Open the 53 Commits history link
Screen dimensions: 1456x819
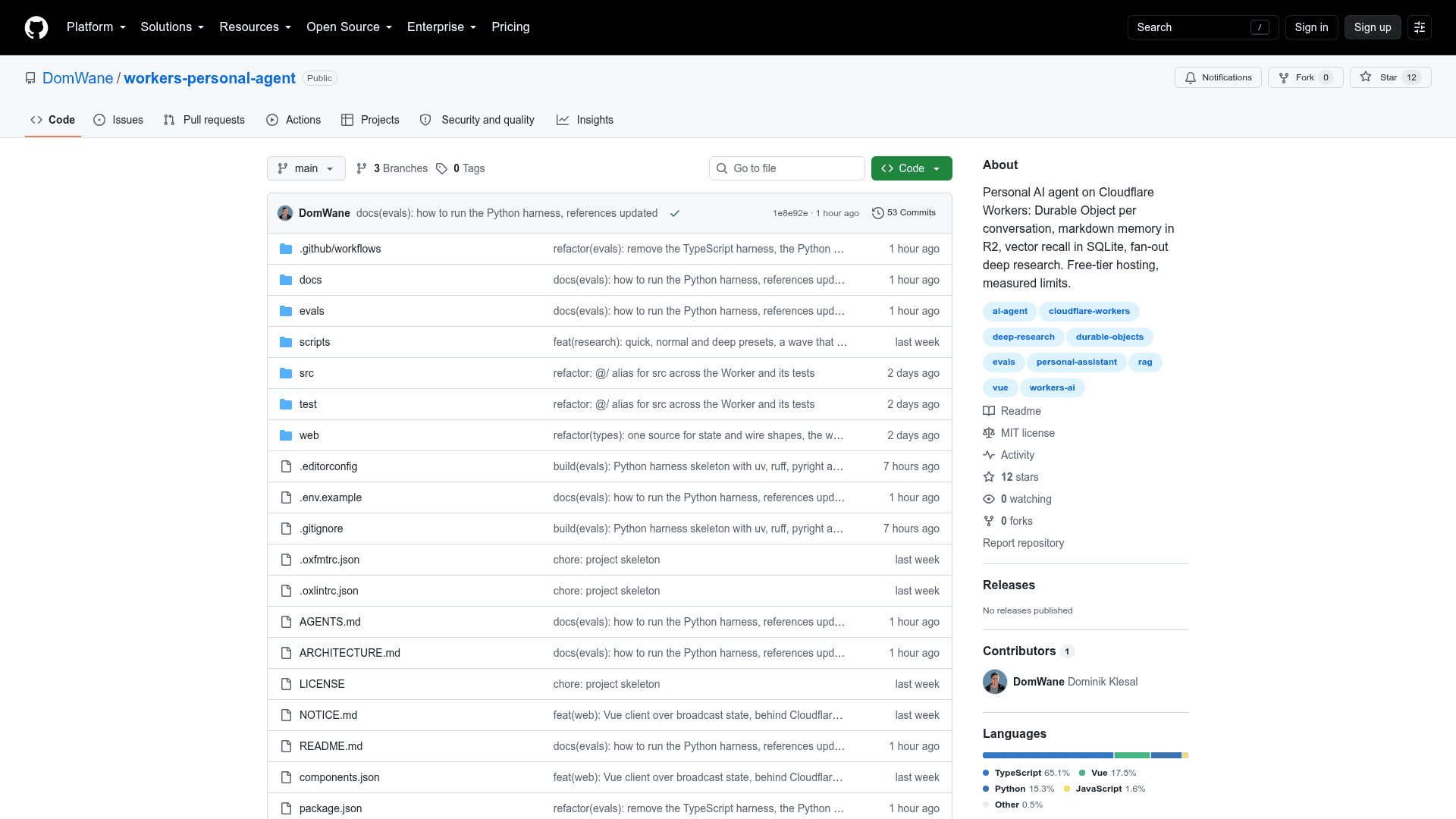[x=904, y=213]
